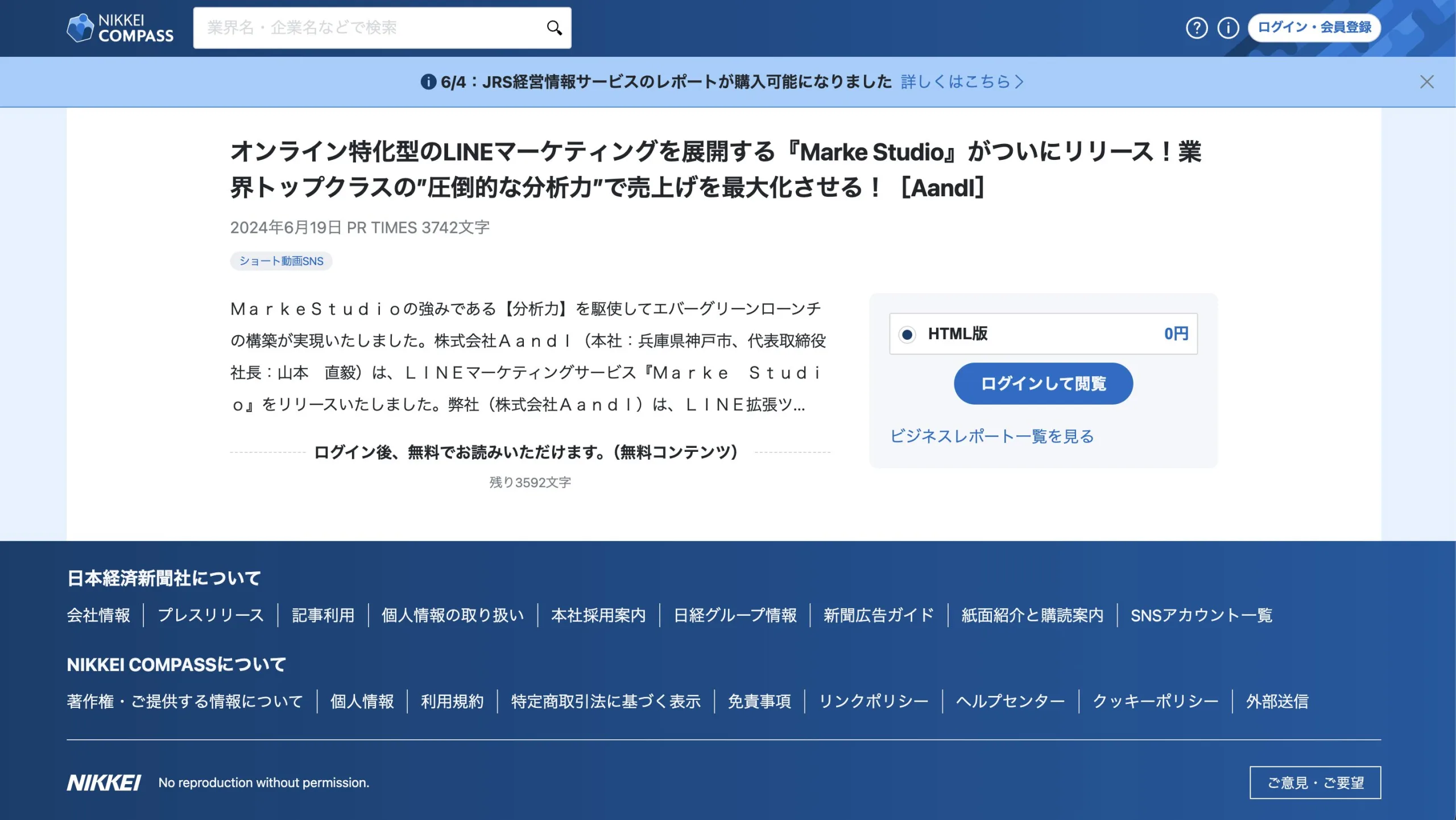Open 特定商取引法に基づく表示 link
This screenshot has width=1456, height=820.
click(606, 701)
